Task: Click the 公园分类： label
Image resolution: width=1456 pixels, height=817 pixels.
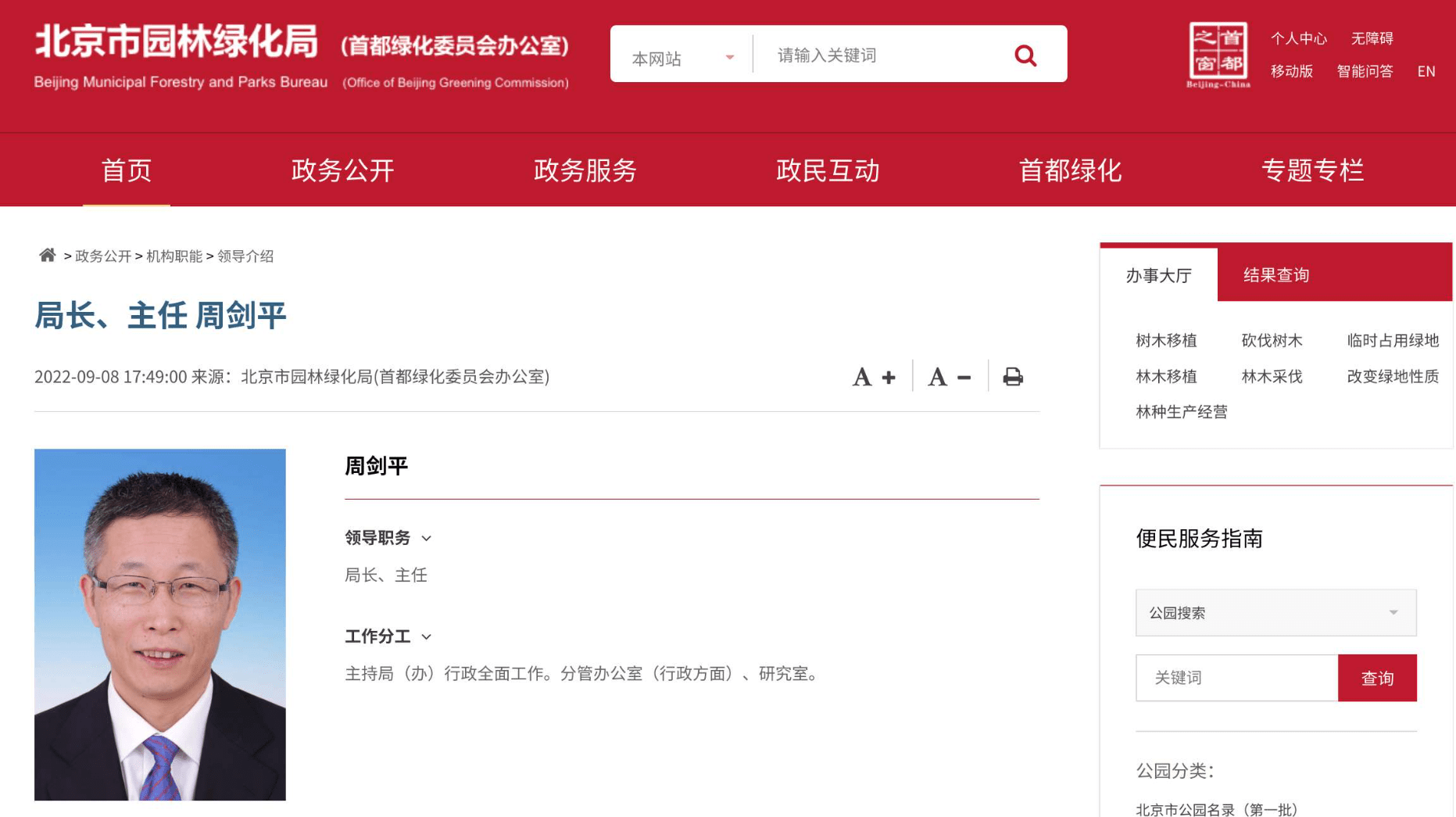Action: pyautogui.click(x=1175, y=771)
